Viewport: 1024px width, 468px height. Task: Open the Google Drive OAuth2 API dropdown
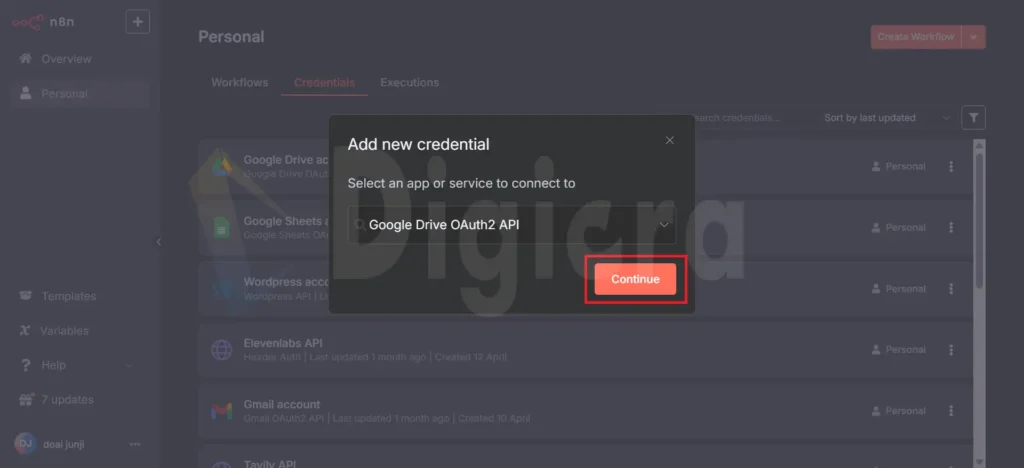[x=511, y=225]
